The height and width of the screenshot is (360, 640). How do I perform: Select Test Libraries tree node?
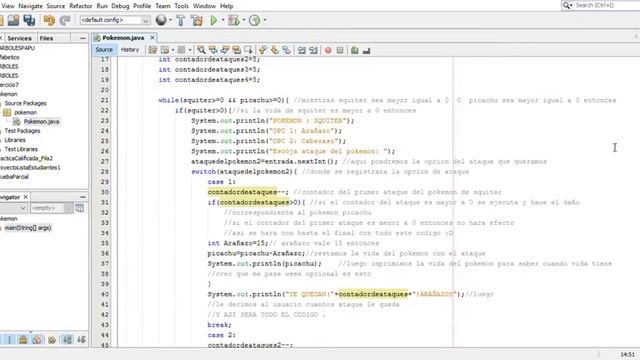click(21, 149)
